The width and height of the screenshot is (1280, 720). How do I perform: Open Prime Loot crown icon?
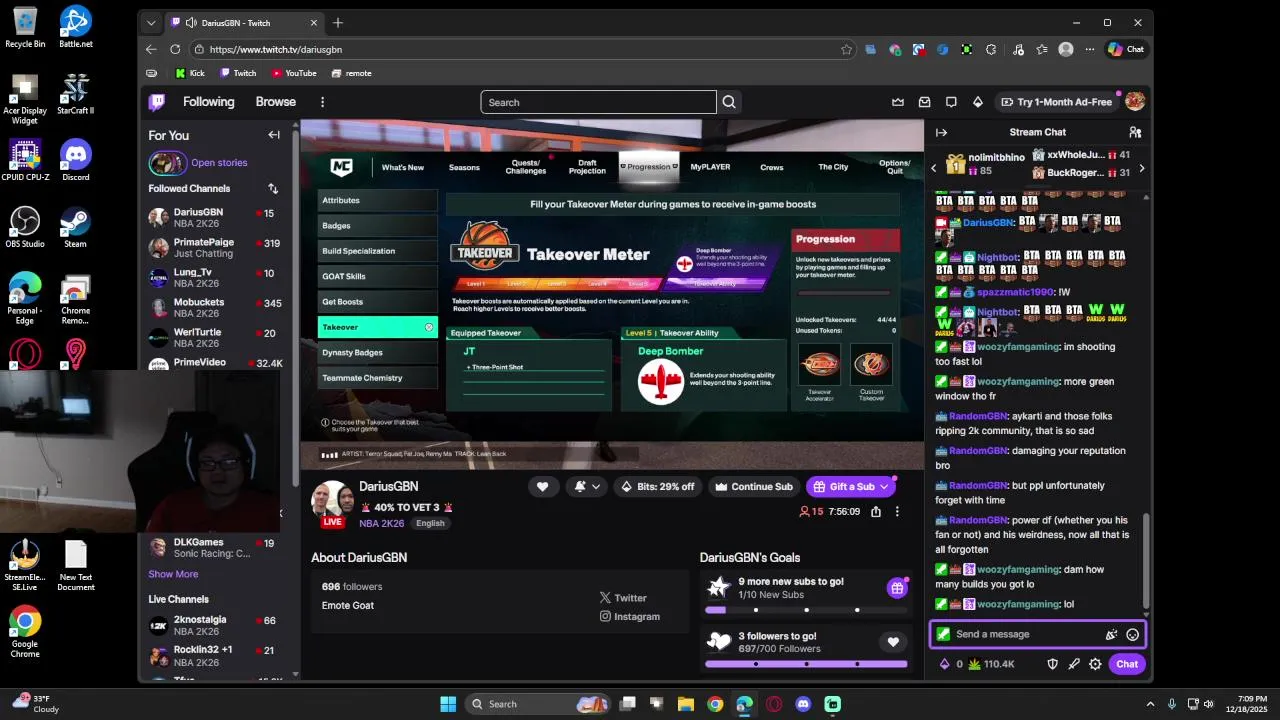(x=898, y=102)
